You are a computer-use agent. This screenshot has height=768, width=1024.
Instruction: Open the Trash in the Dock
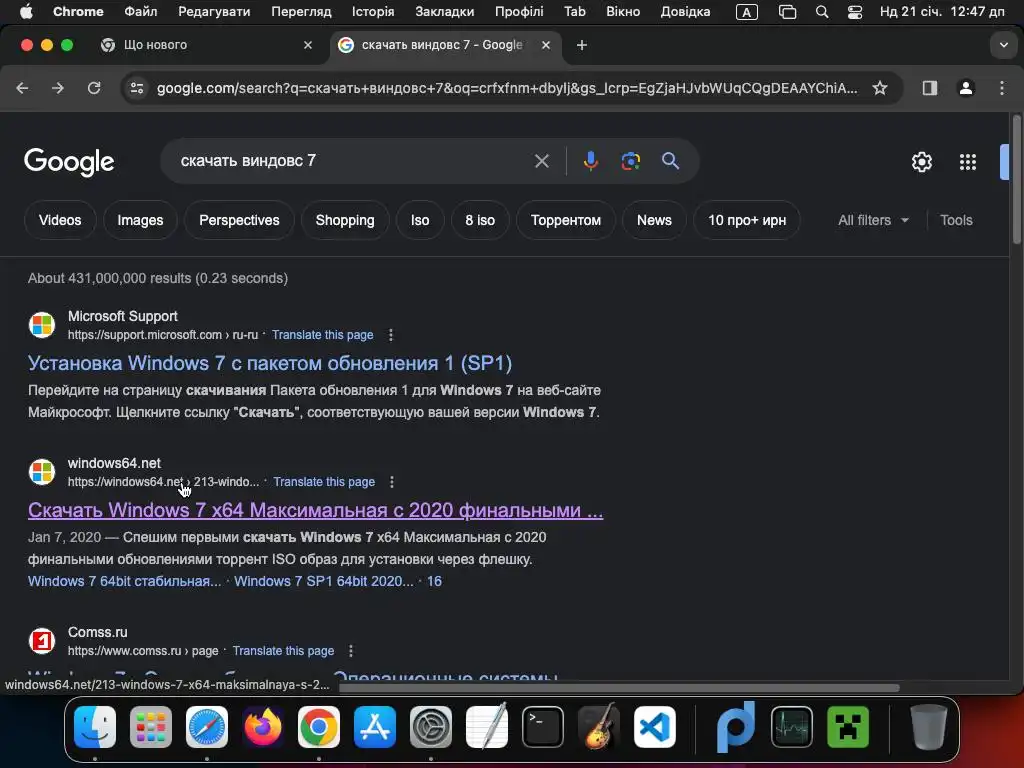[928, 727]
